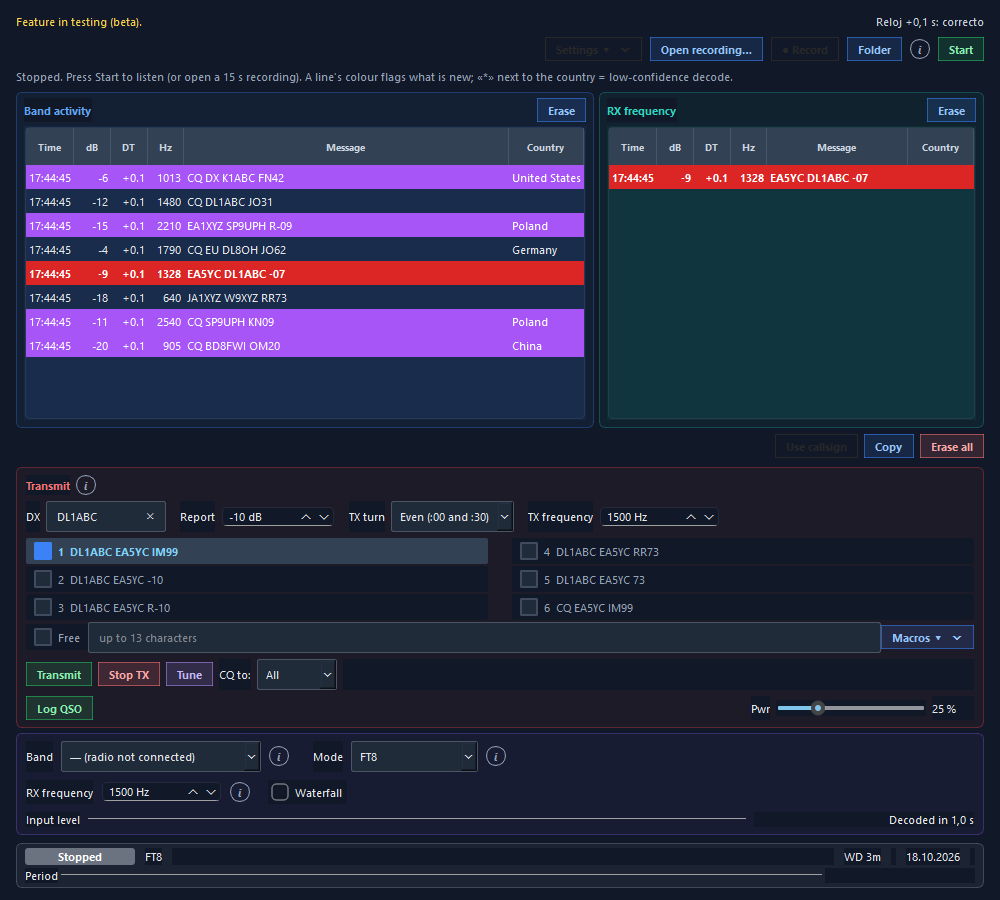
Task: Increase RX frequency with up arrow
Action: (193, 792)
